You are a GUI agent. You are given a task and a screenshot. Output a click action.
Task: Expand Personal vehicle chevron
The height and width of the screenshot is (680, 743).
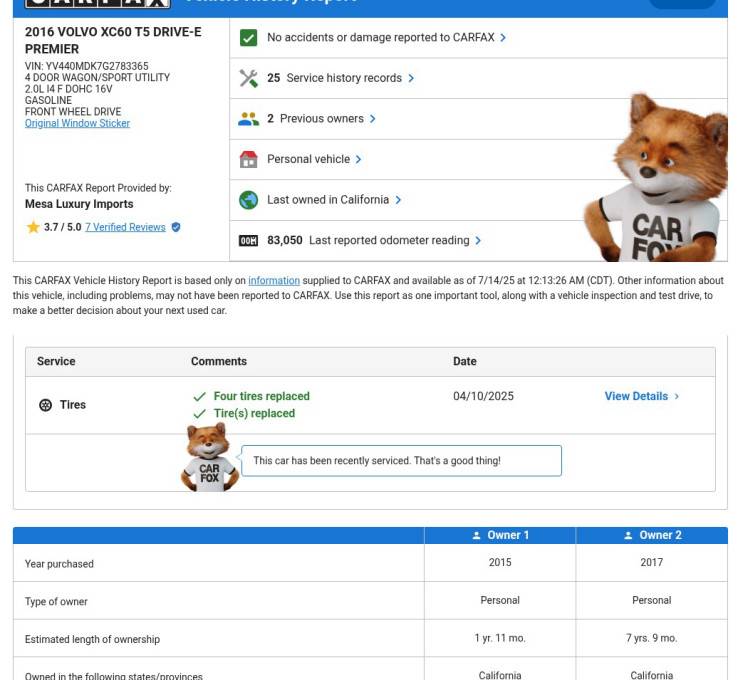[358, 159]
